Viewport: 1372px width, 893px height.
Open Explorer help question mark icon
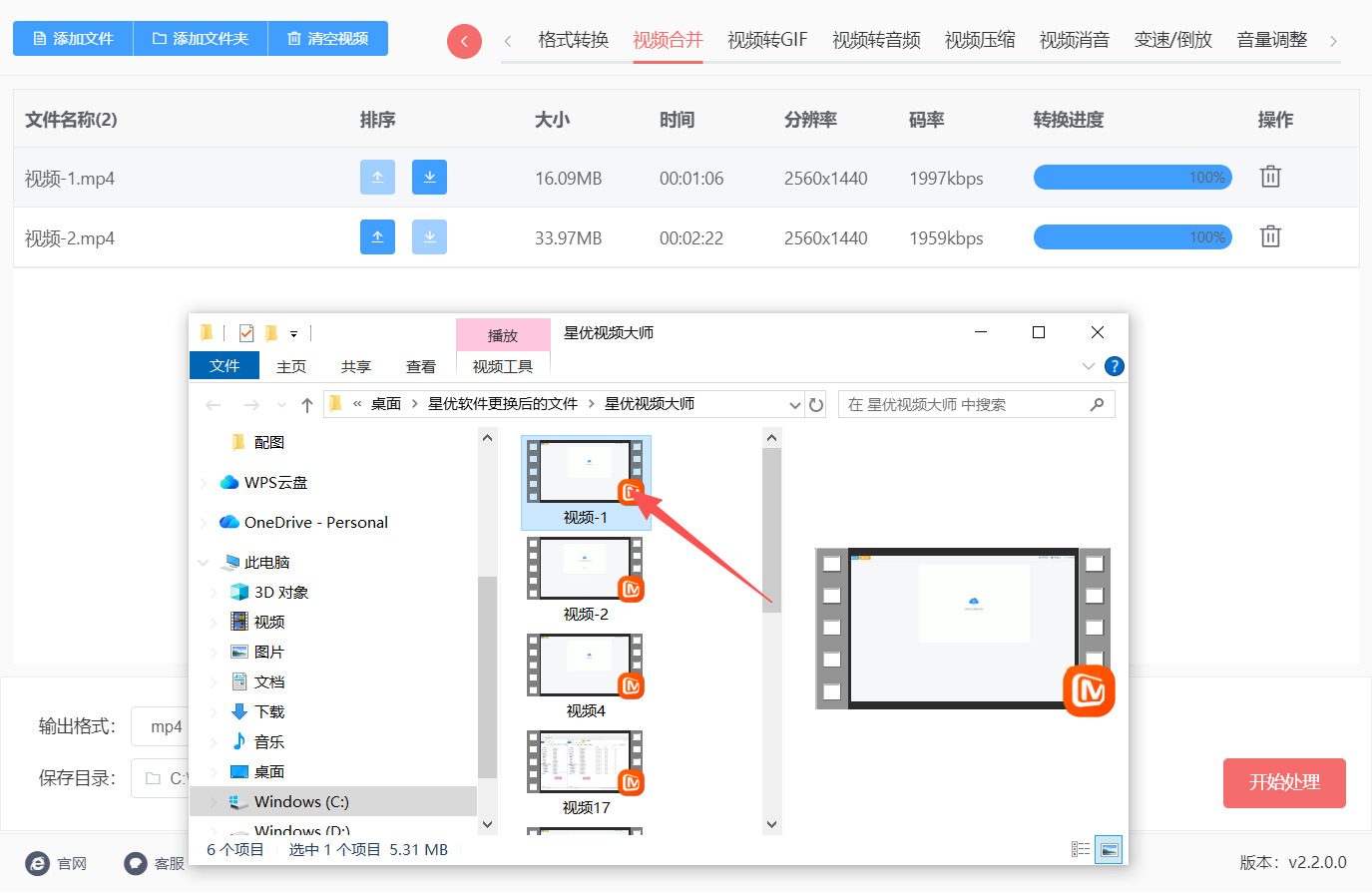(1115, 366)
